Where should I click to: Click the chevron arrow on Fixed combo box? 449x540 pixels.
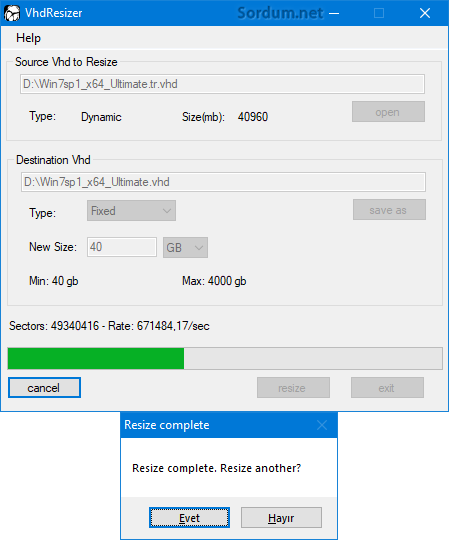(x=167, y=211)
